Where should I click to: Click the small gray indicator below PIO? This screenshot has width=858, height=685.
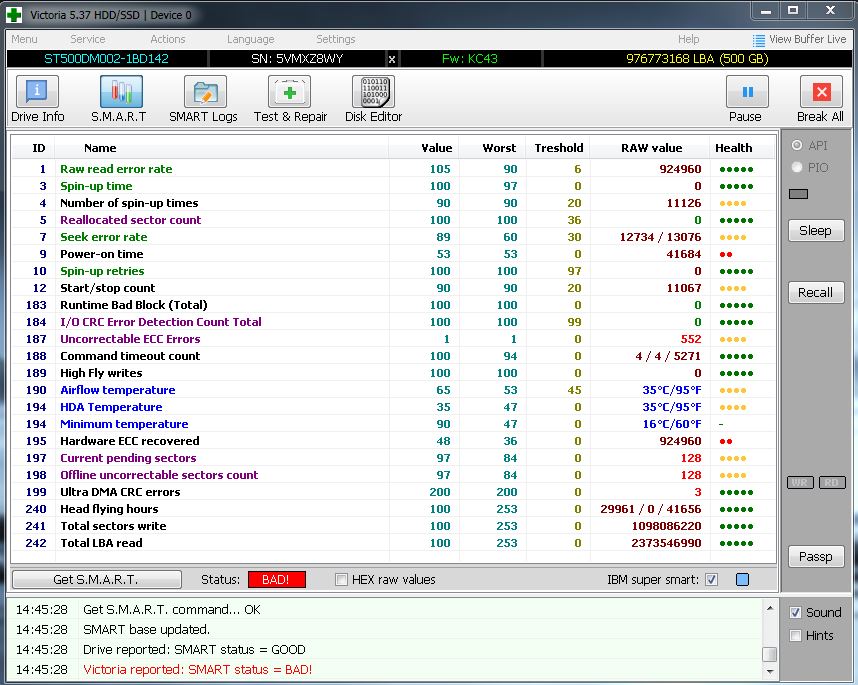tap(798, 194)
